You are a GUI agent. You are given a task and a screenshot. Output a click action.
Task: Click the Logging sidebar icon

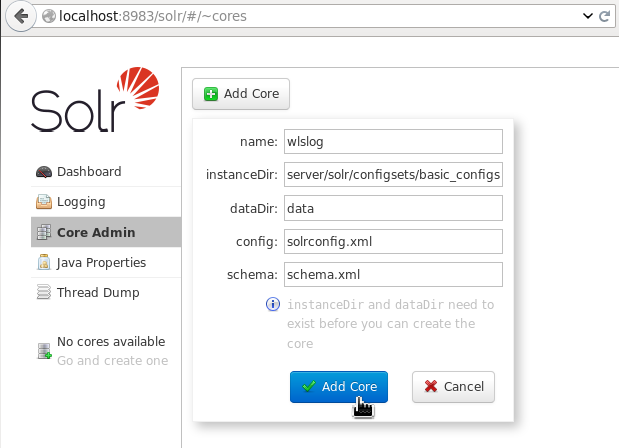(x=43, y=202)
